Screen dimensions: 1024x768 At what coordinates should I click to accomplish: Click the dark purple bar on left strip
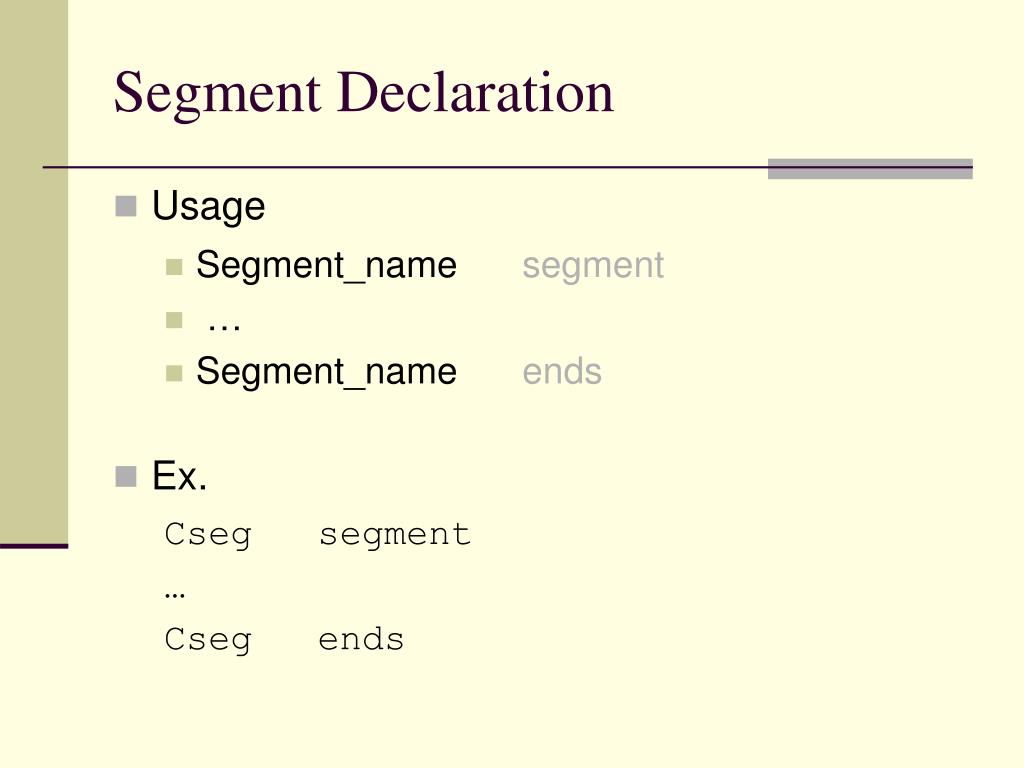click(x=34, y=546)
